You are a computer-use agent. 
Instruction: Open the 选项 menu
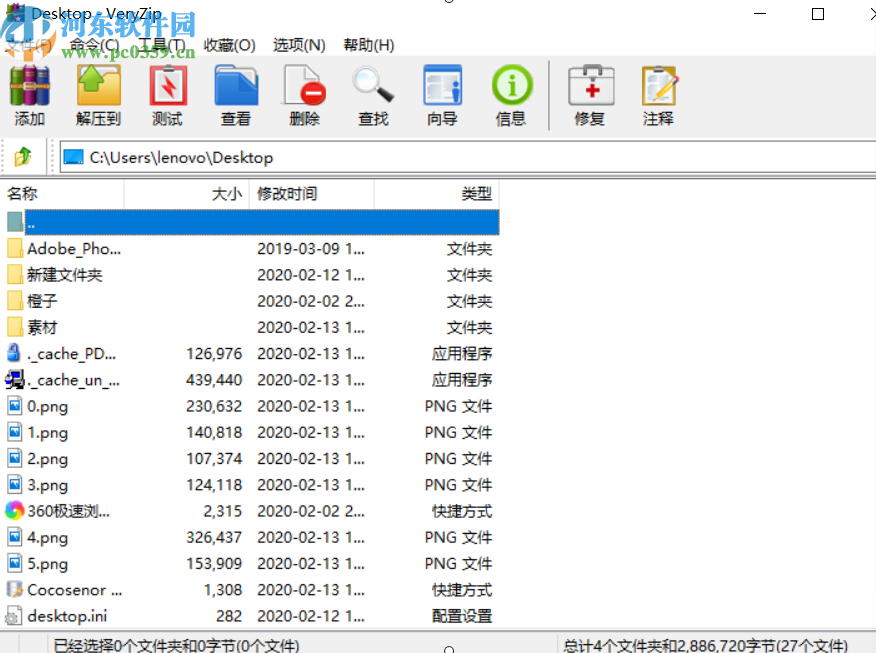(x=297, y=44)
